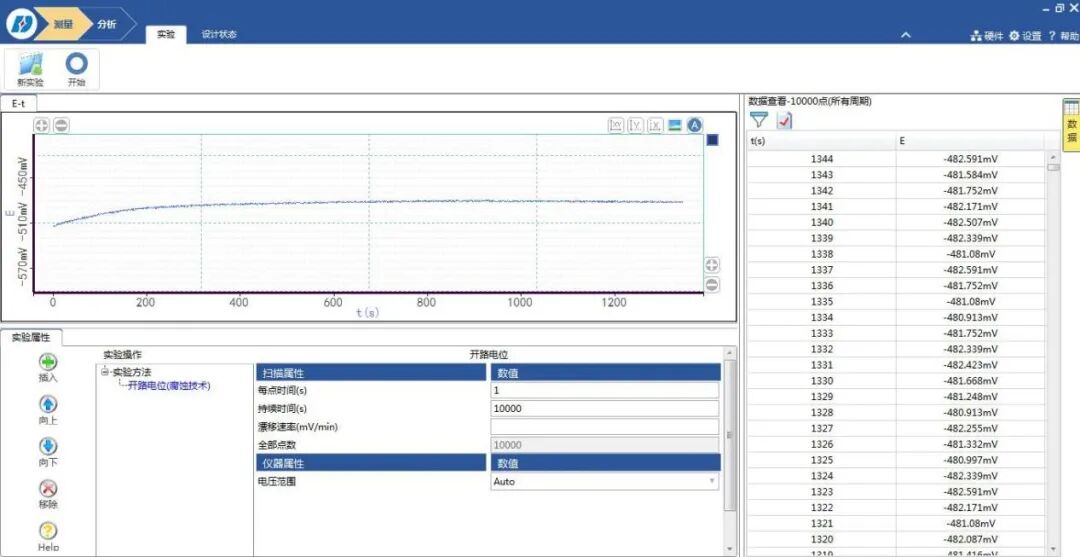Click the data table scrollbar thumb
The width and height of the screenshot is (1080, 557).
[x=1052, y=167]
